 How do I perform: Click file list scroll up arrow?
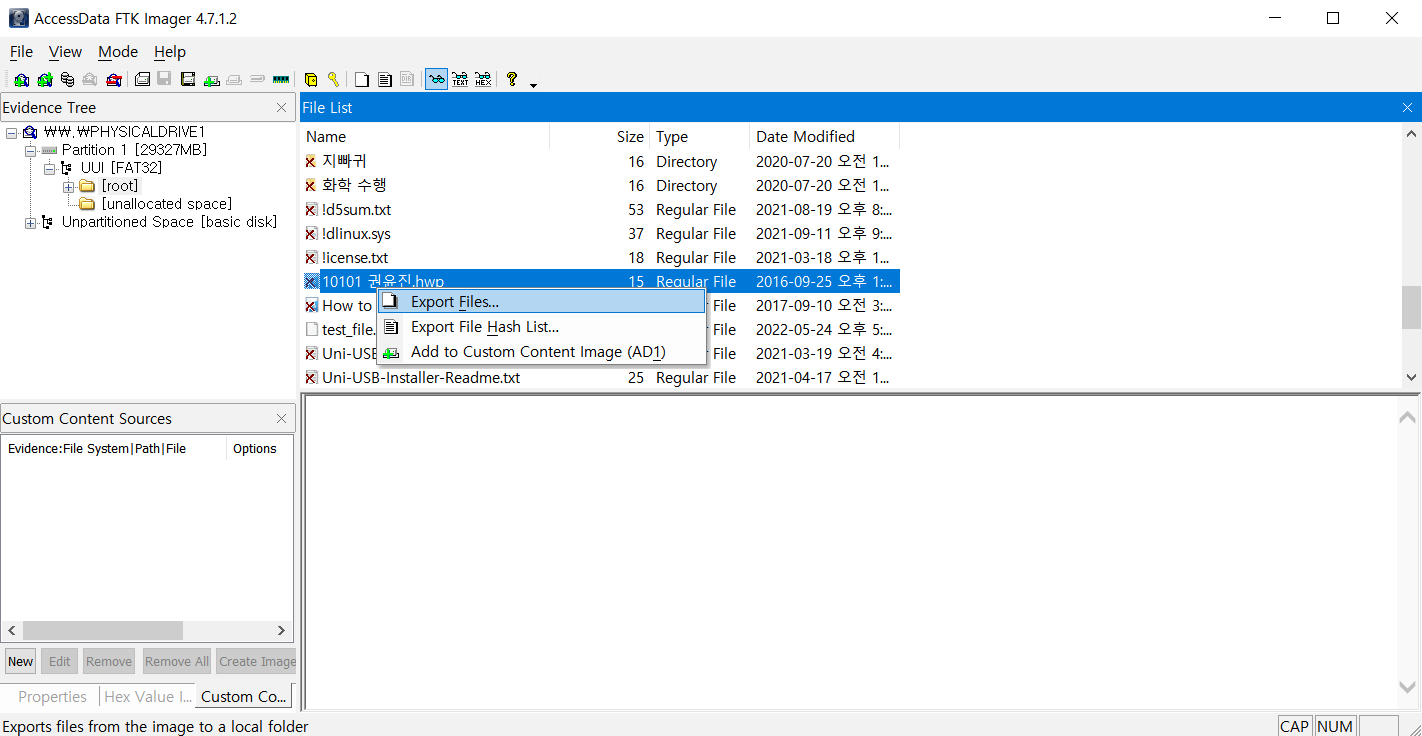(1411, 134)
